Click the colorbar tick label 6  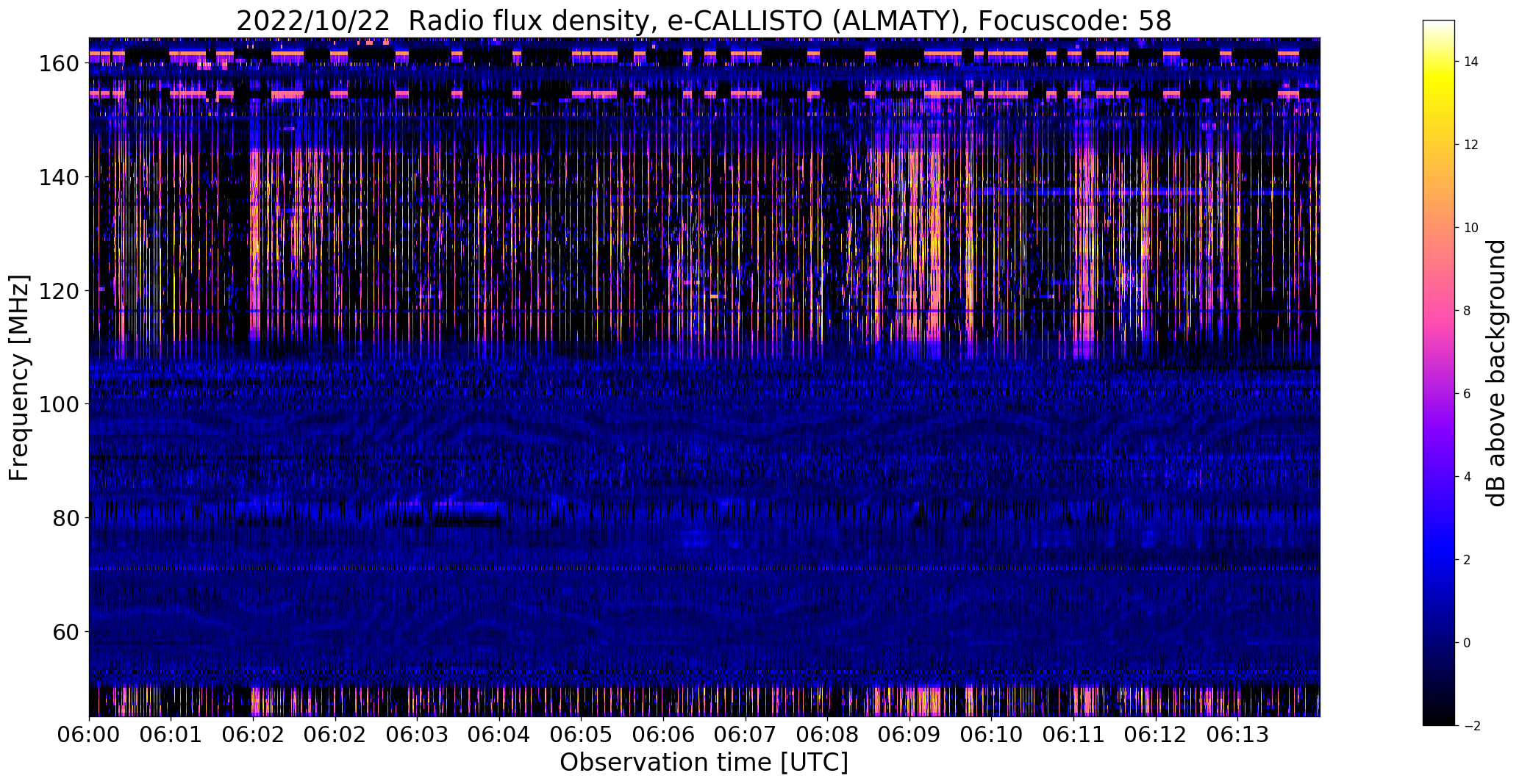(1467, 394)
